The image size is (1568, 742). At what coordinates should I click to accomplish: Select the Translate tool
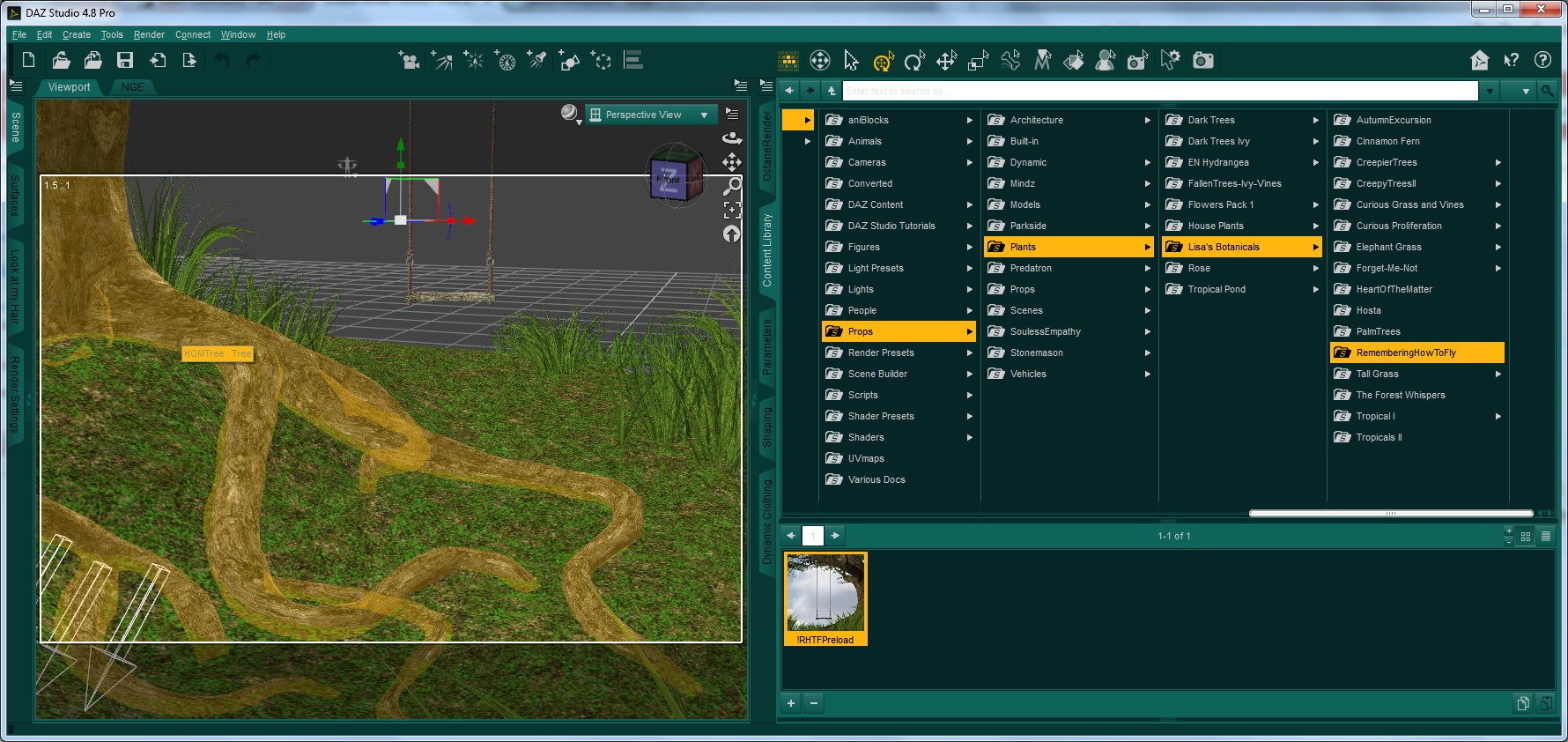coord(946,60)
